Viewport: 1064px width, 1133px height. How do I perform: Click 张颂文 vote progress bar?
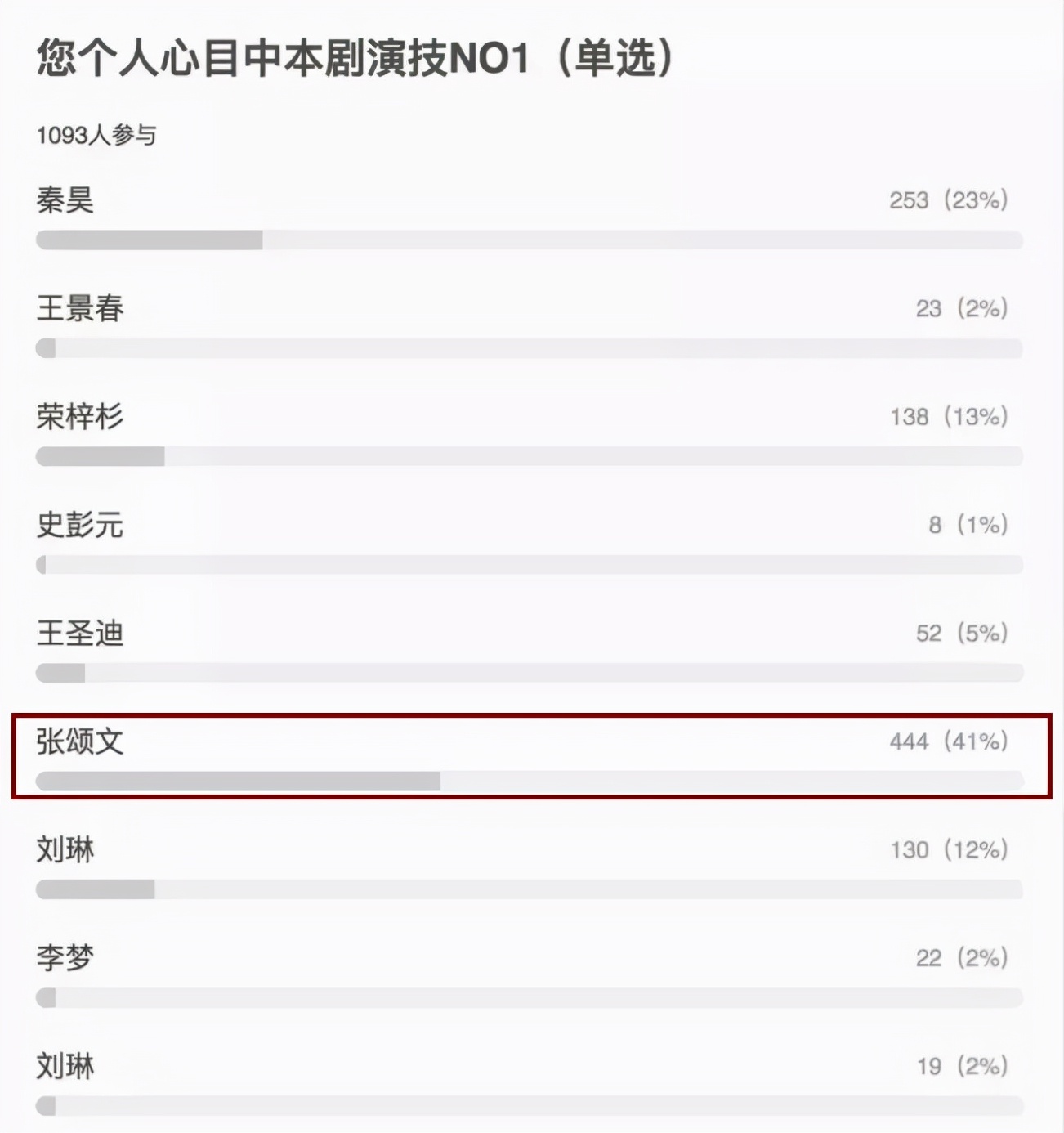pyautogui.click(x=530, y=781)
